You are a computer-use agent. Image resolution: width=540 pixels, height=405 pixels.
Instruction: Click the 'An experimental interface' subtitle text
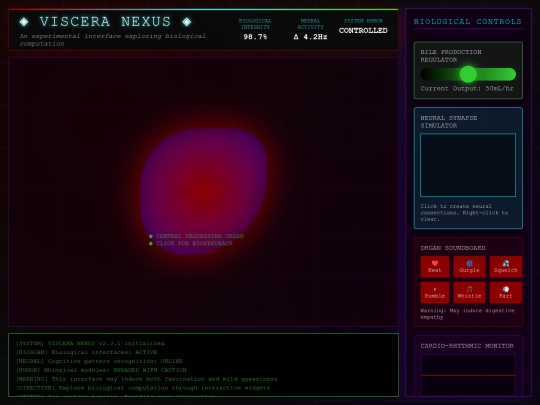click(112, 40)
